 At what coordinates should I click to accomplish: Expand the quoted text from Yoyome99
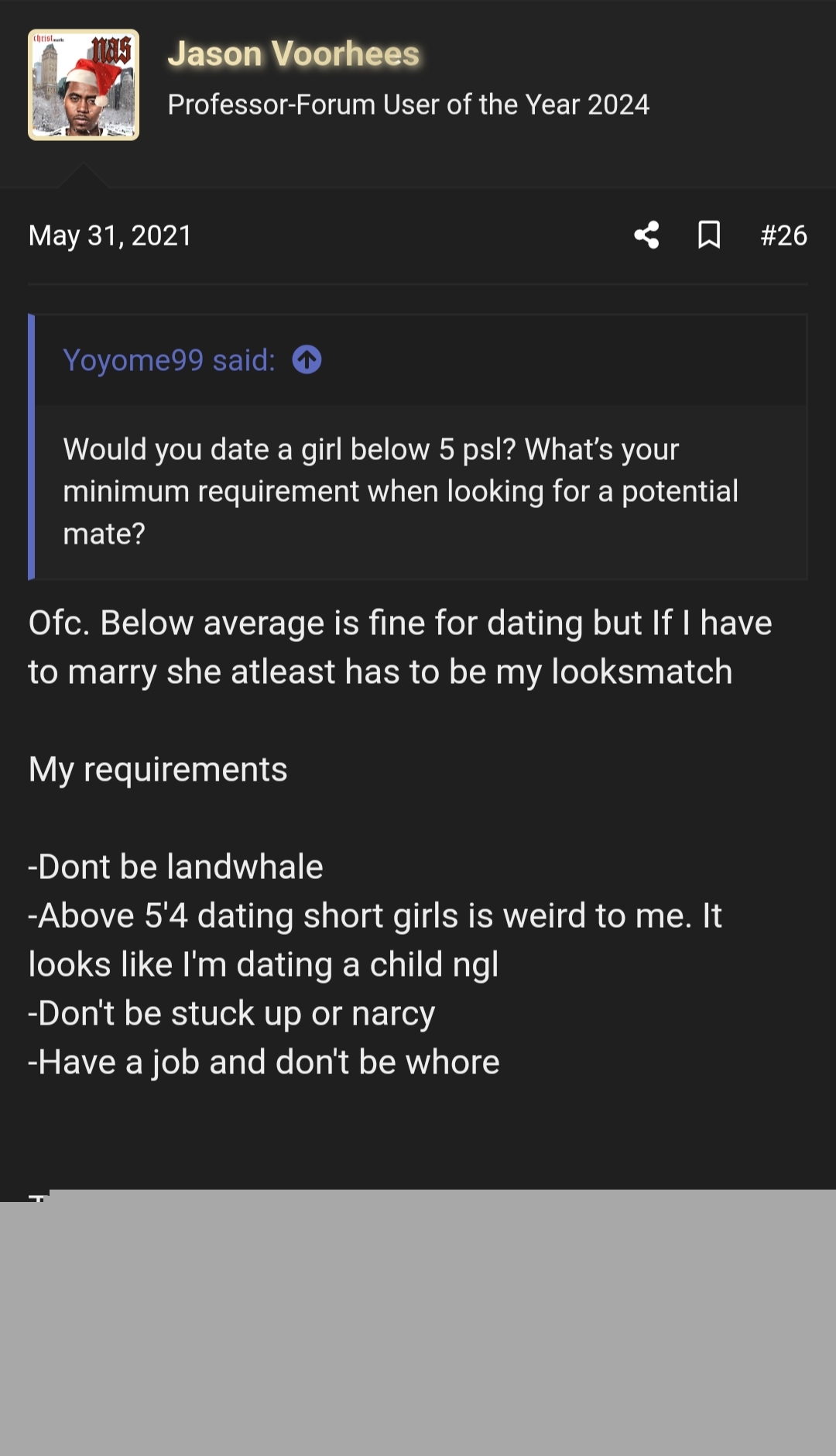pyautogui.click(x=400, y=491)
